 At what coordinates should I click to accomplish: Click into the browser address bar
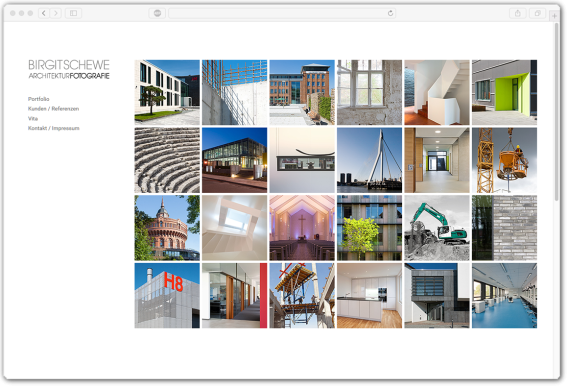[x=282, y=13]
